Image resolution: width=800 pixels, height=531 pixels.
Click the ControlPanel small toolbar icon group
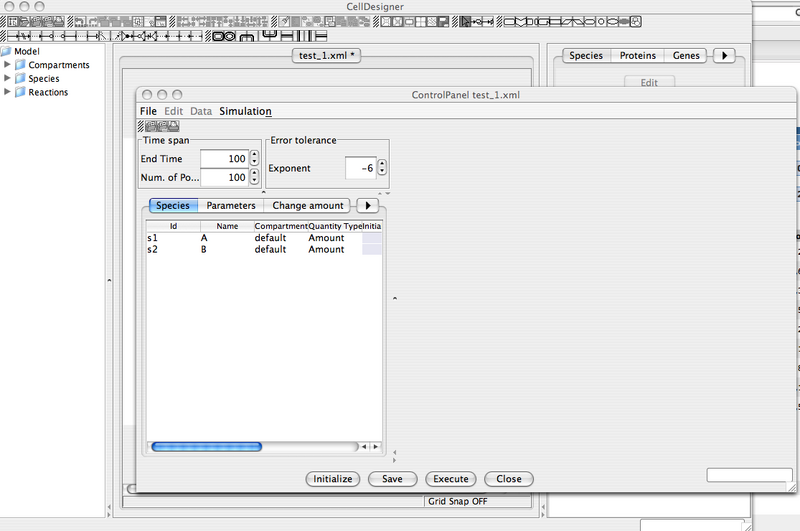coord(162,125)
